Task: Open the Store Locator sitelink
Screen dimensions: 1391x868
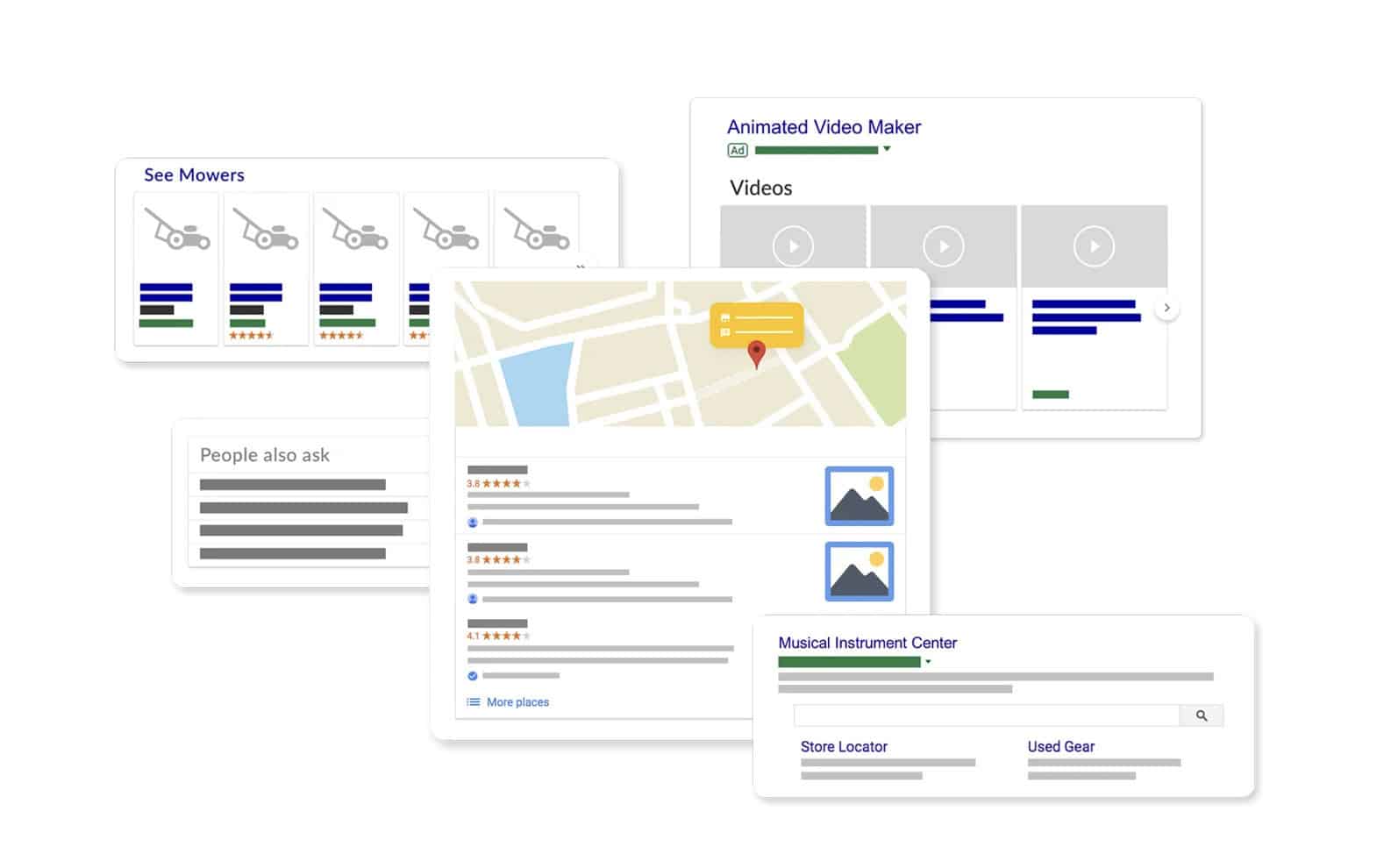Action: pos(844,747)
